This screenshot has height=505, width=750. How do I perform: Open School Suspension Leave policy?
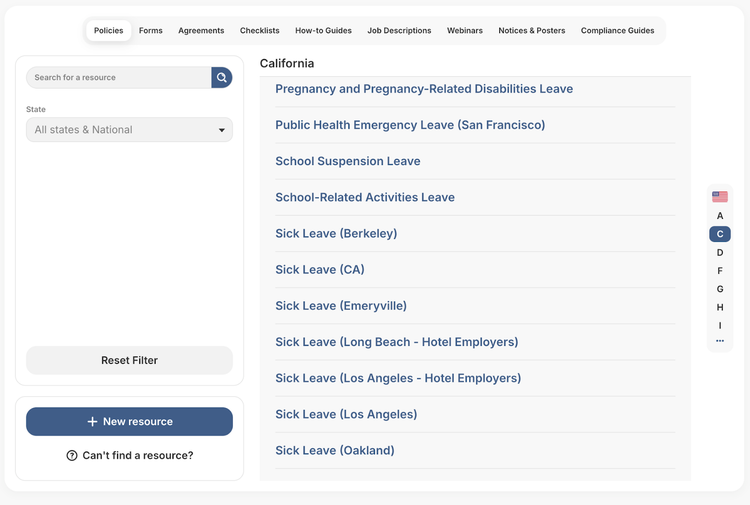click(x=348, y=161)
